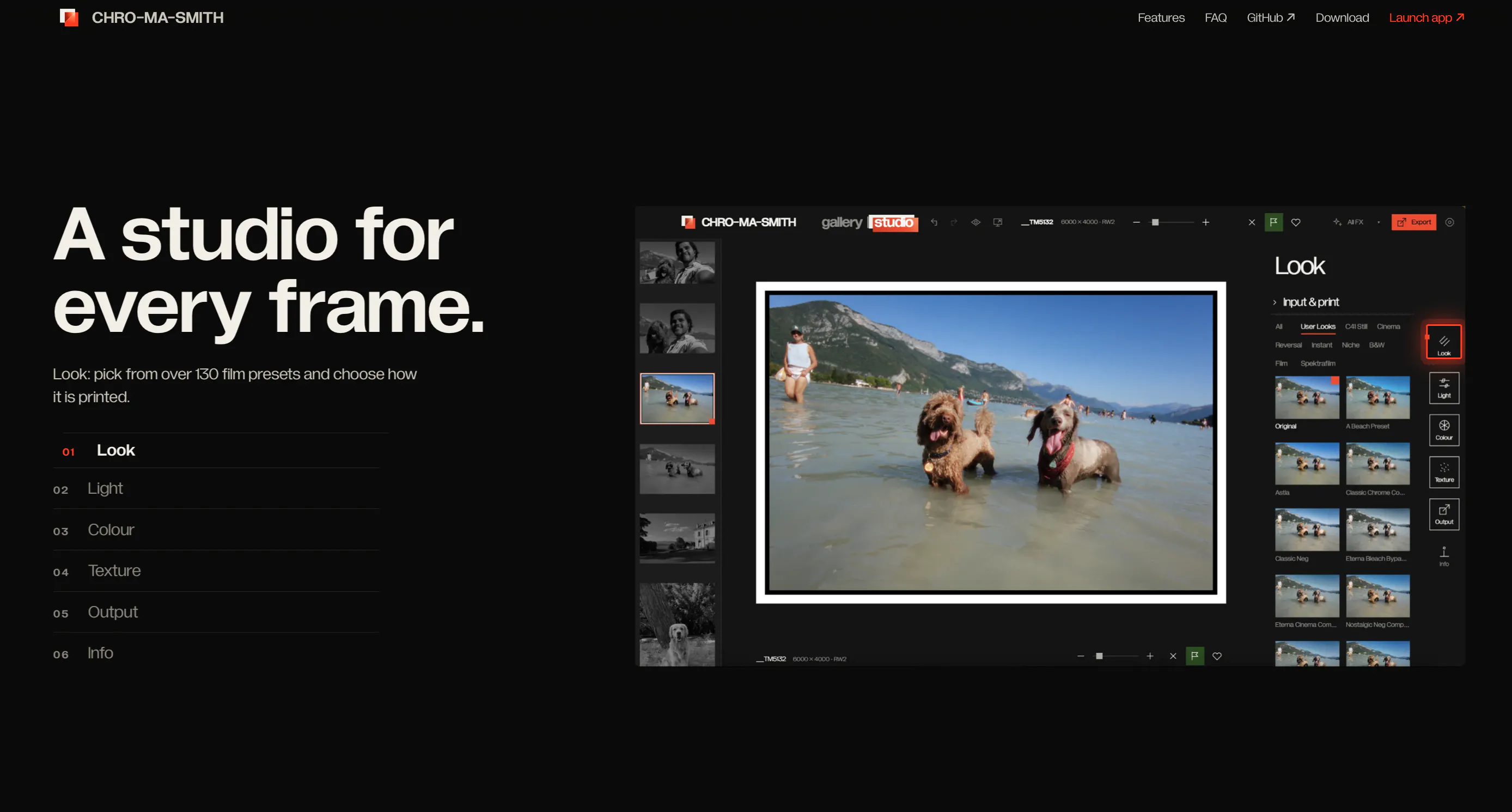Image resolution: width=1512 pixels, height=812 pixels.
Task: Select the C41 Still filter tab
Action: (1356, 326)
